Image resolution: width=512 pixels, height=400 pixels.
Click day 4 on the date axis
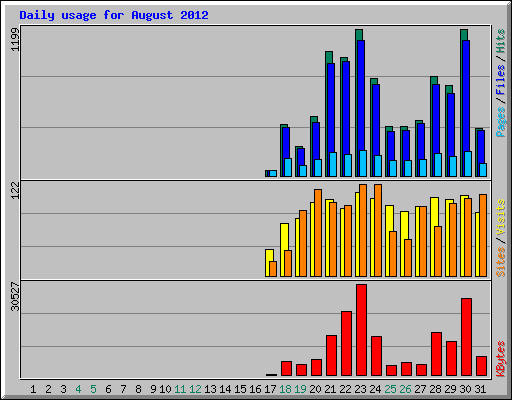point(78,389)
